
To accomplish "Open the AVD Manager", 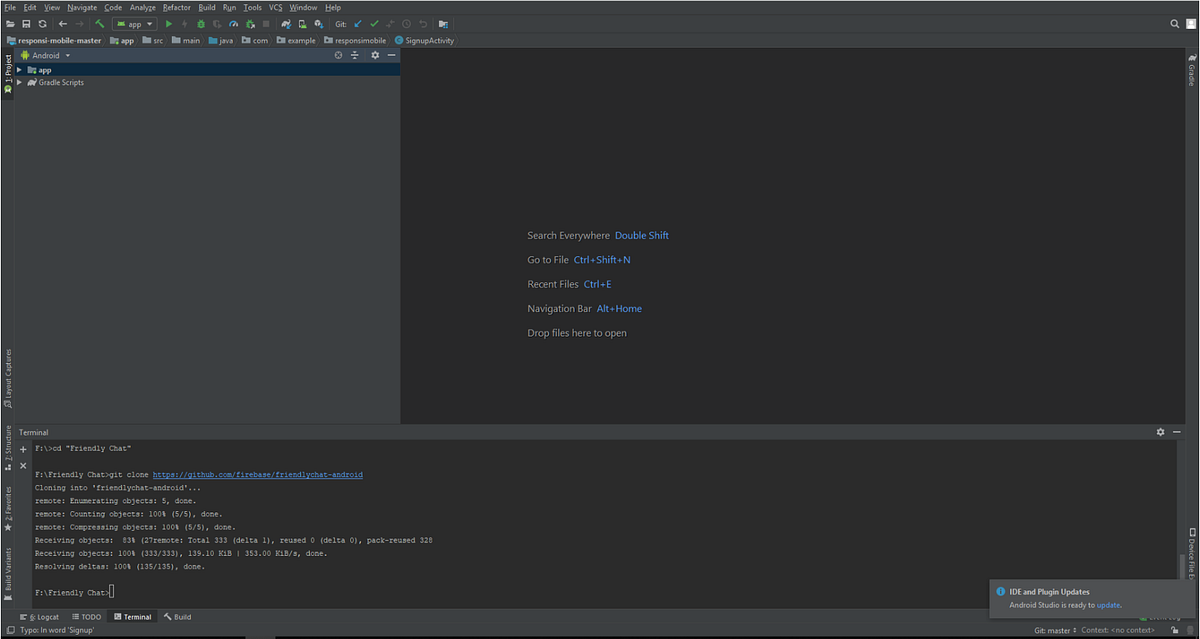I will [301, 23].
